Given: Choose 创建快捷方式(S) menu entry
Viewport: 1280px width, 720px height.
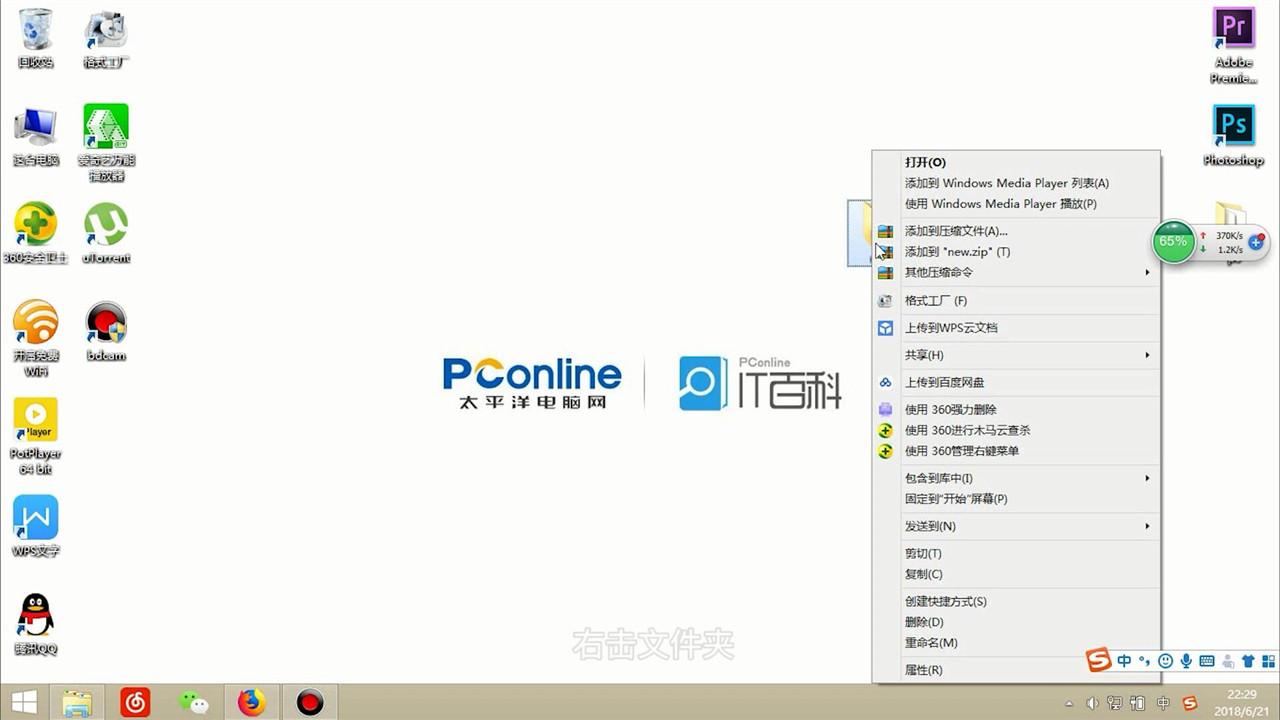Looking at the screenshot, I should (x=1016, y=601).
